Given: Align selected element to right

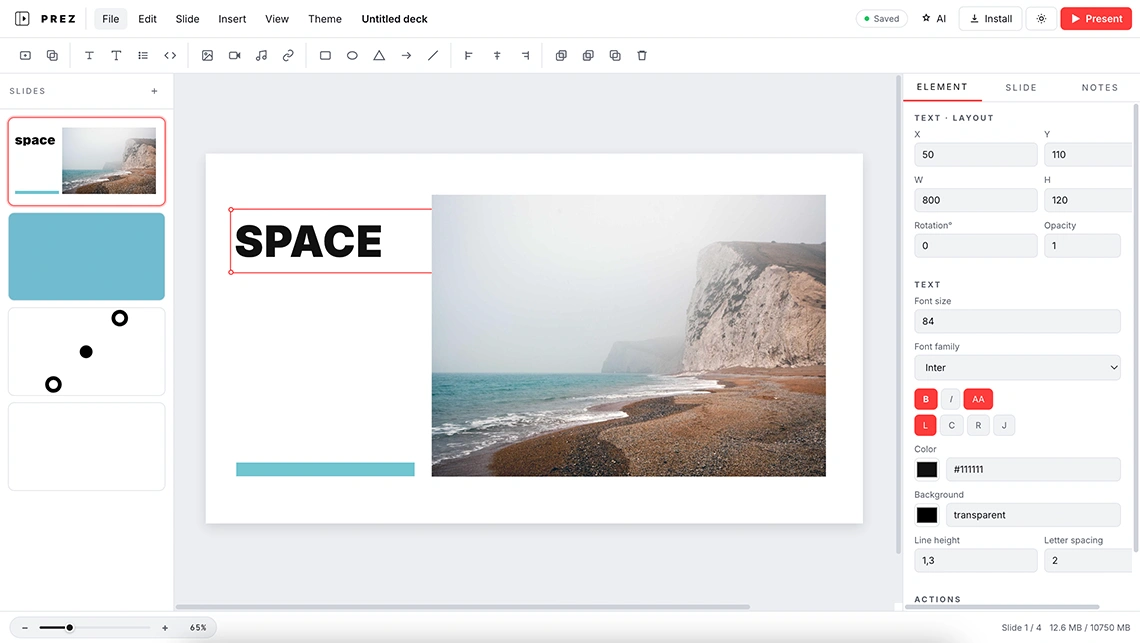Looking at the screenshot, I should pyautogui.click(x=525, y=55).
